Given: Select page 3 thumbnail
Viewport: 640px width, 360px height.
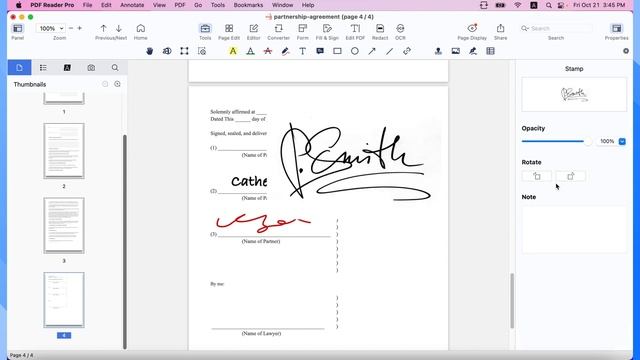Looking at the screenshot, I should click(x=64, y=225).
